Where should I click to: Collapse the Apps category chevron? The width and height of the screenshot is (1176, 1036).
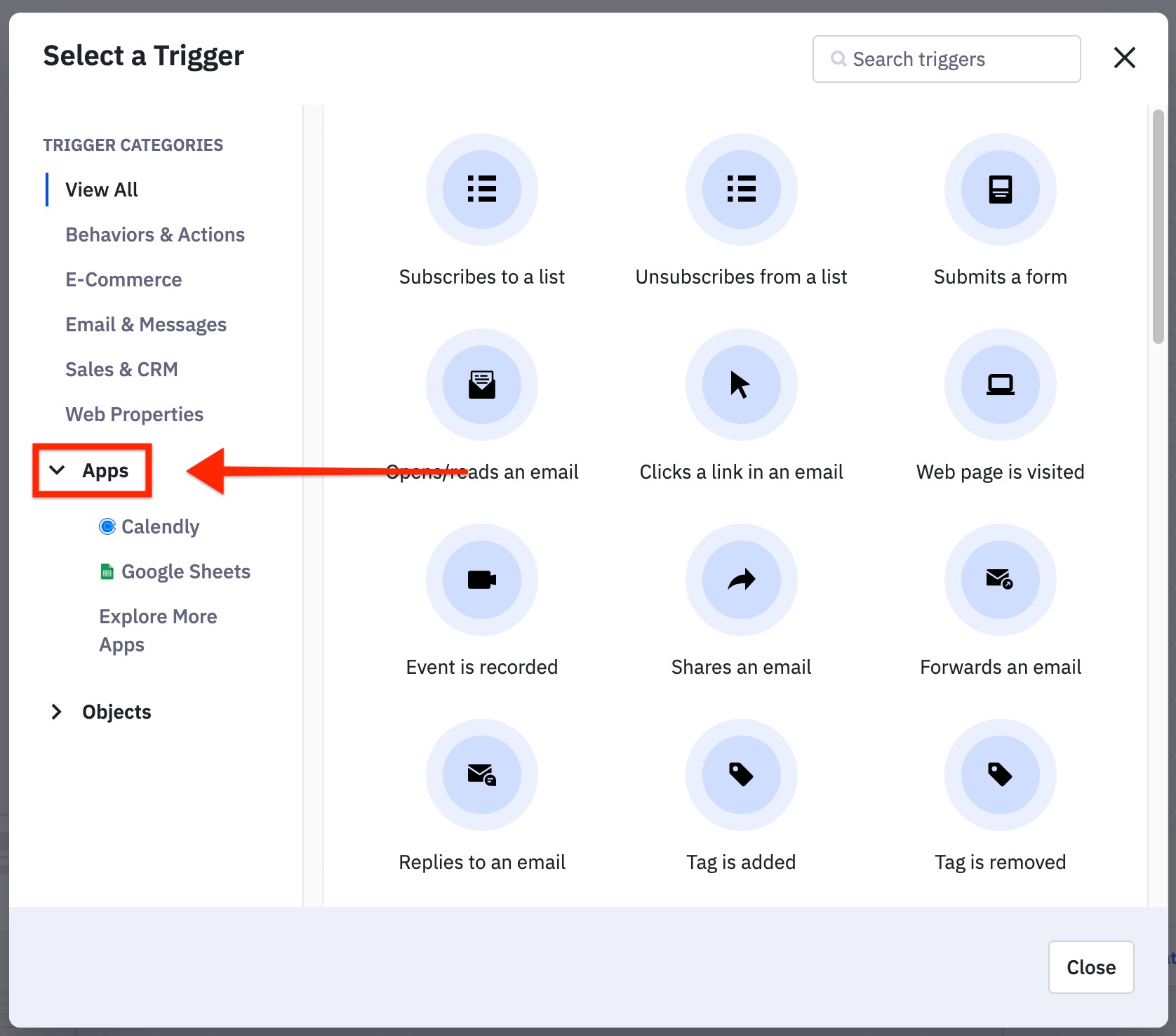tap(58, 470)
